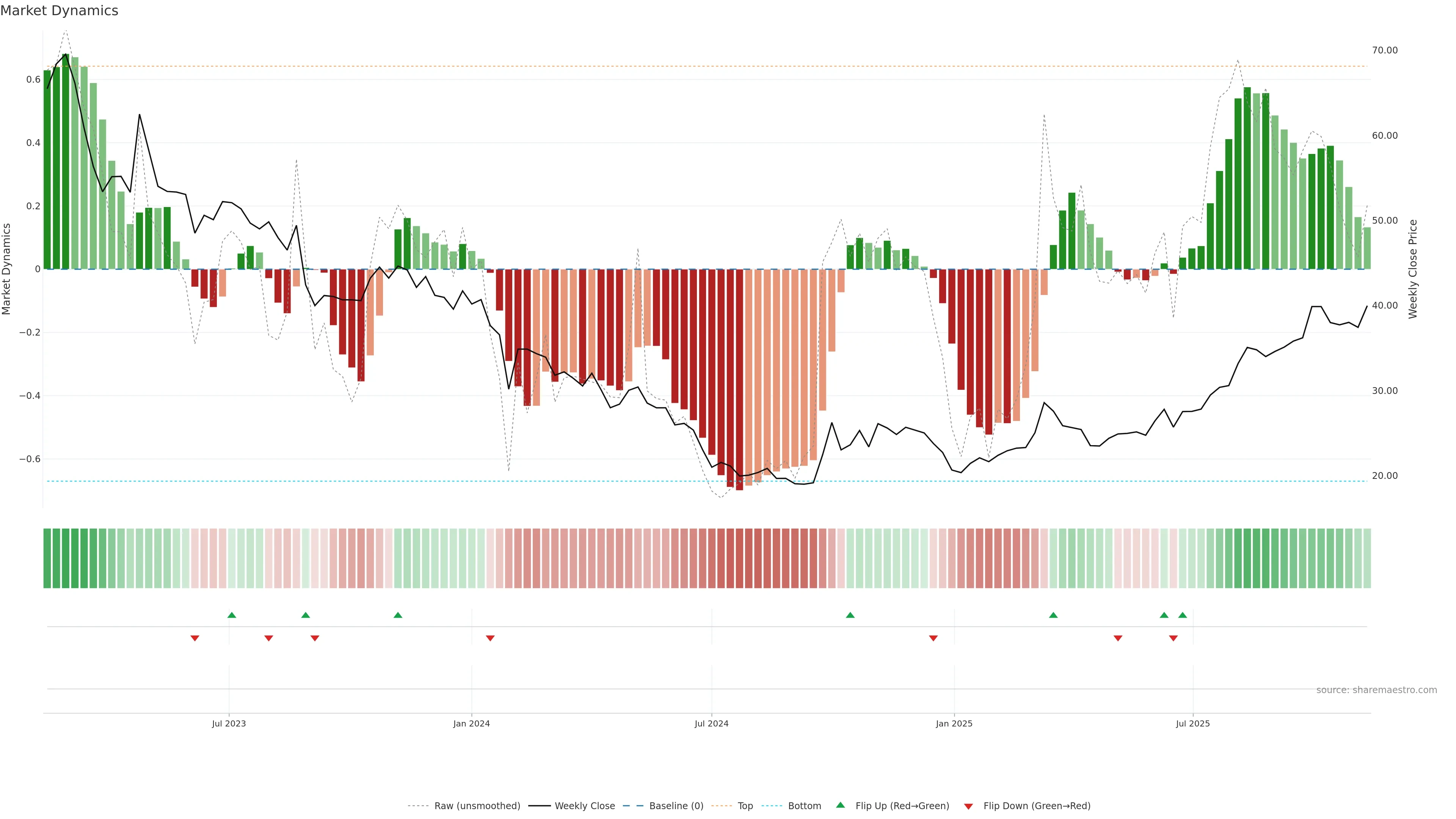Toggle the Top legend entry
The height and width of the screenshot is (819, 1456).
click(x=745, y=806)
